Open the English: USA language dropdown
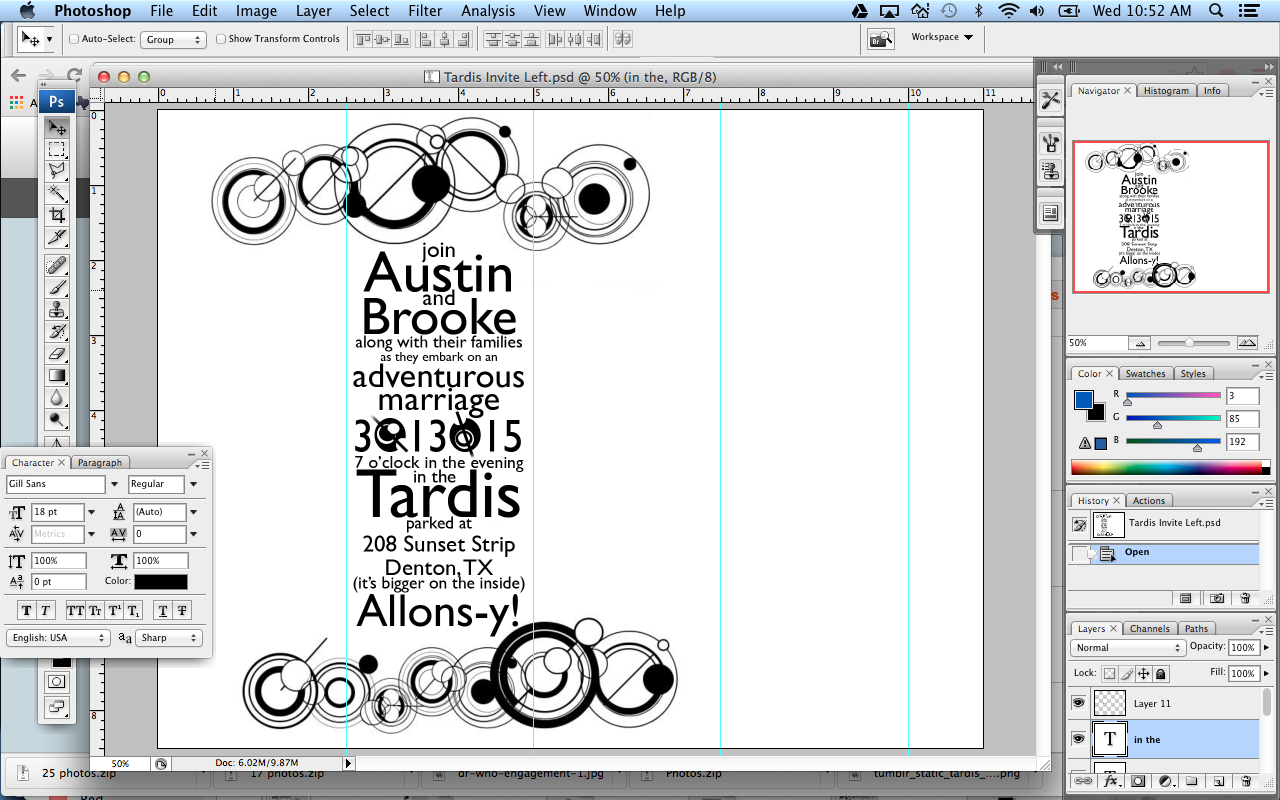This screenshot has width=1280, height=800. click(58, 637)
